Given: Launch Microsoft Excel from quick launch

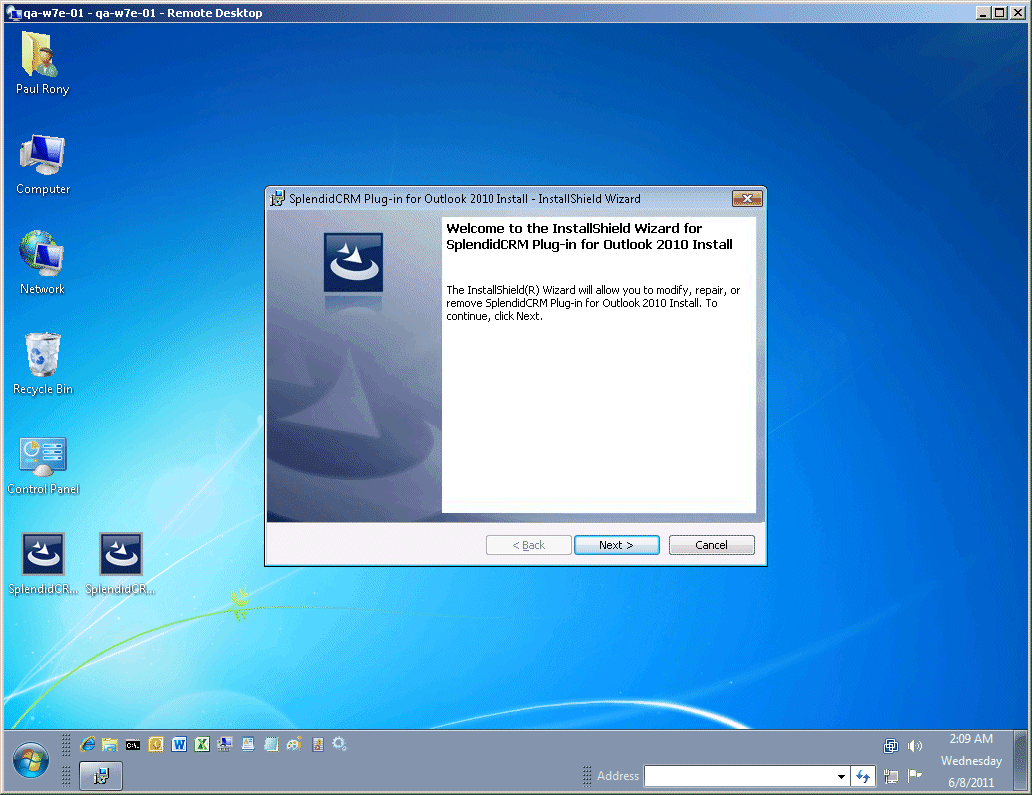Looking at the screenshot, I should [201, 744].
